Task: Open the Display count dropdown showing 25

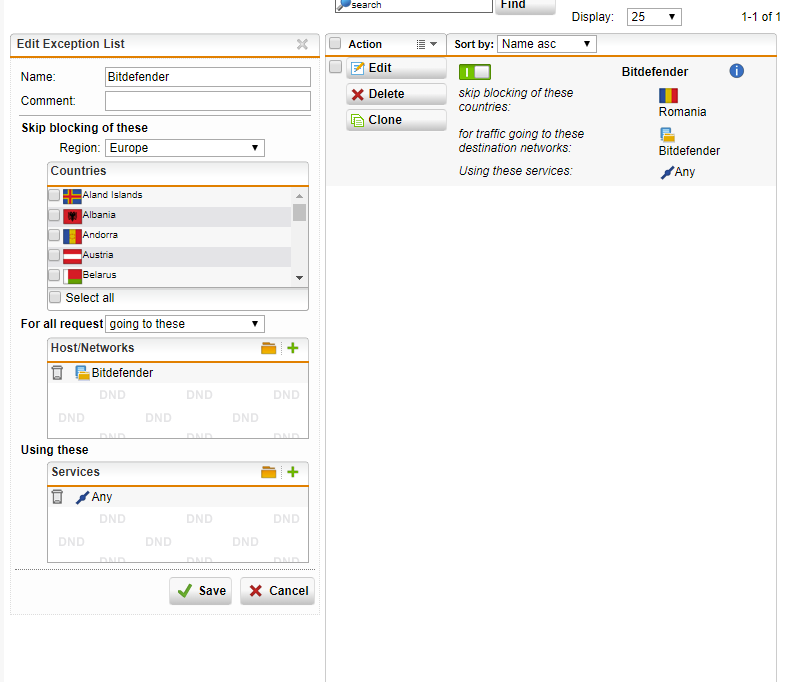Action: click(x=654, y=17)
